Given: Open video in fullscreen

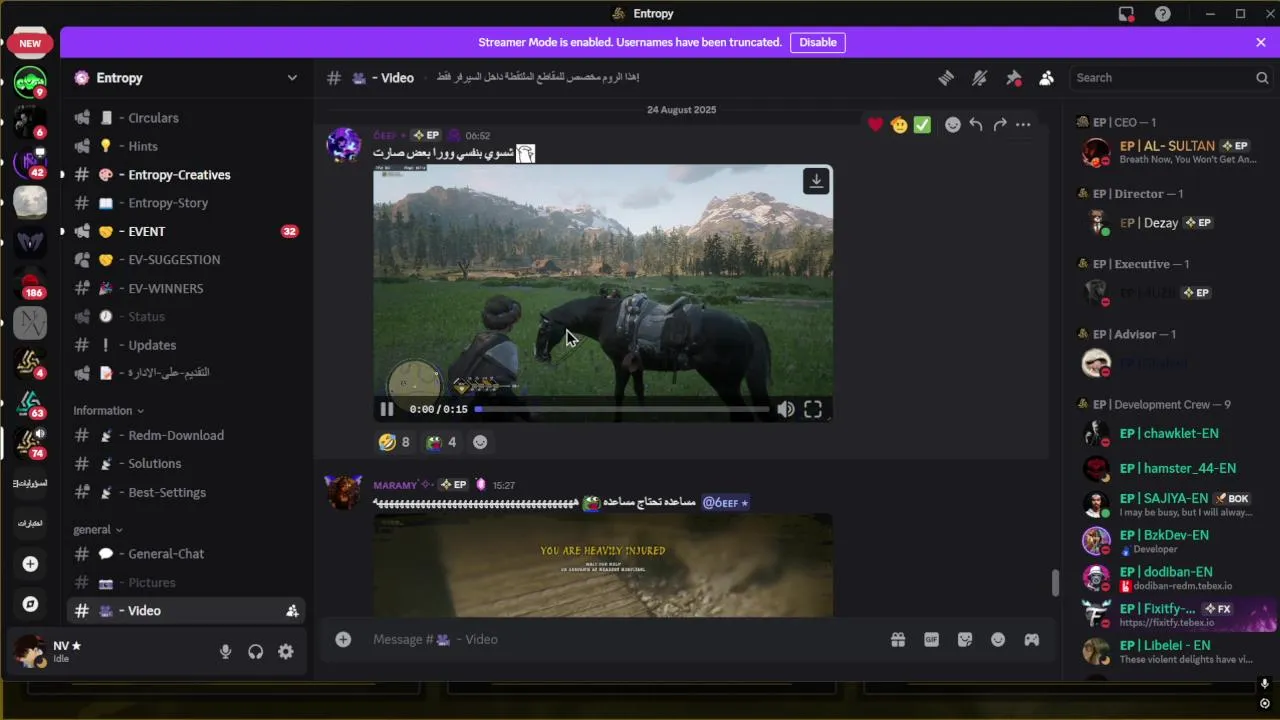Looking at the screenshot, I should (813, 409).
